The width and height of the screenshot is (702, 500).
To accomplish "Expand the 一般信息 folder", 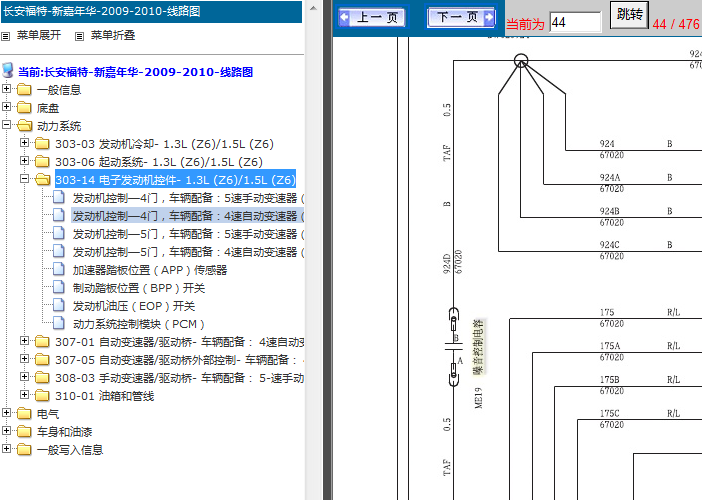I will [6, 89].
